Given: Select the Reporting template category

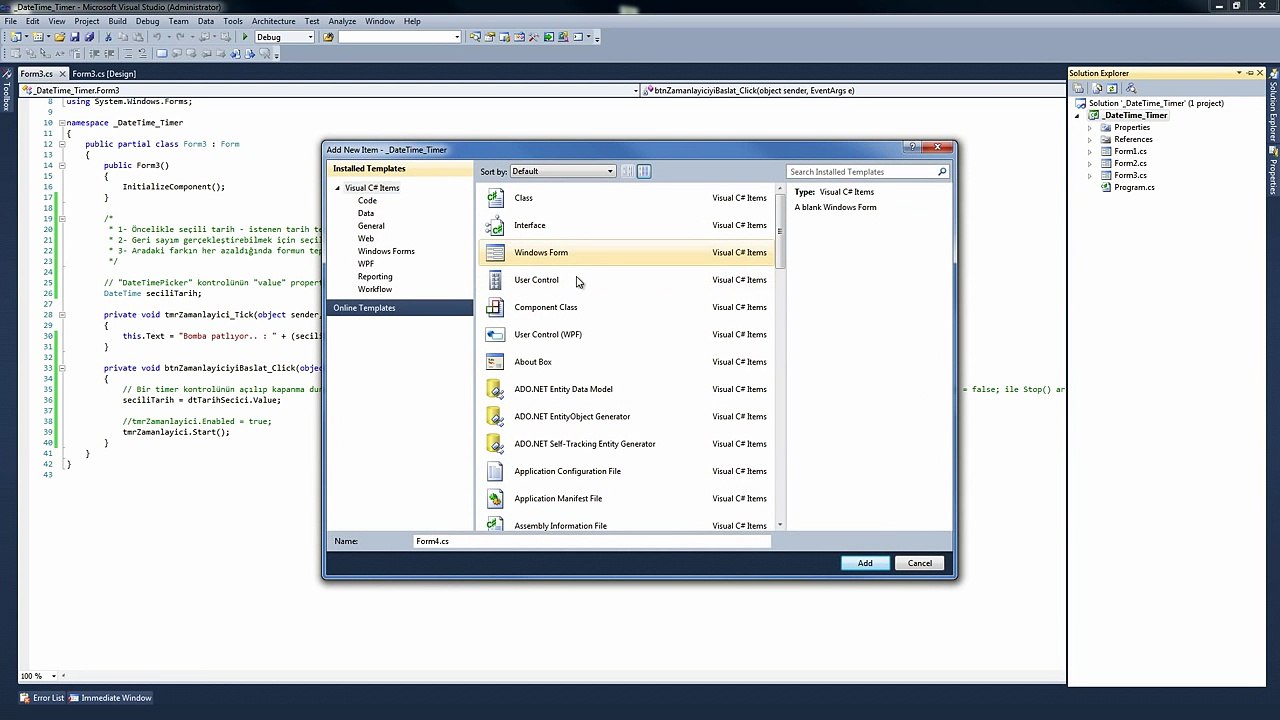Looking at the screenshot, I should (x=375, y=277).
